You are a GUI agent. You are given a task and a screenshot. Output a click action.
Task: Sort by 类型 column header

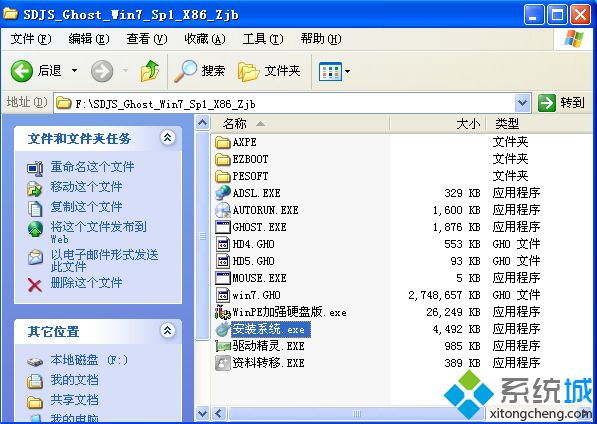539,124
